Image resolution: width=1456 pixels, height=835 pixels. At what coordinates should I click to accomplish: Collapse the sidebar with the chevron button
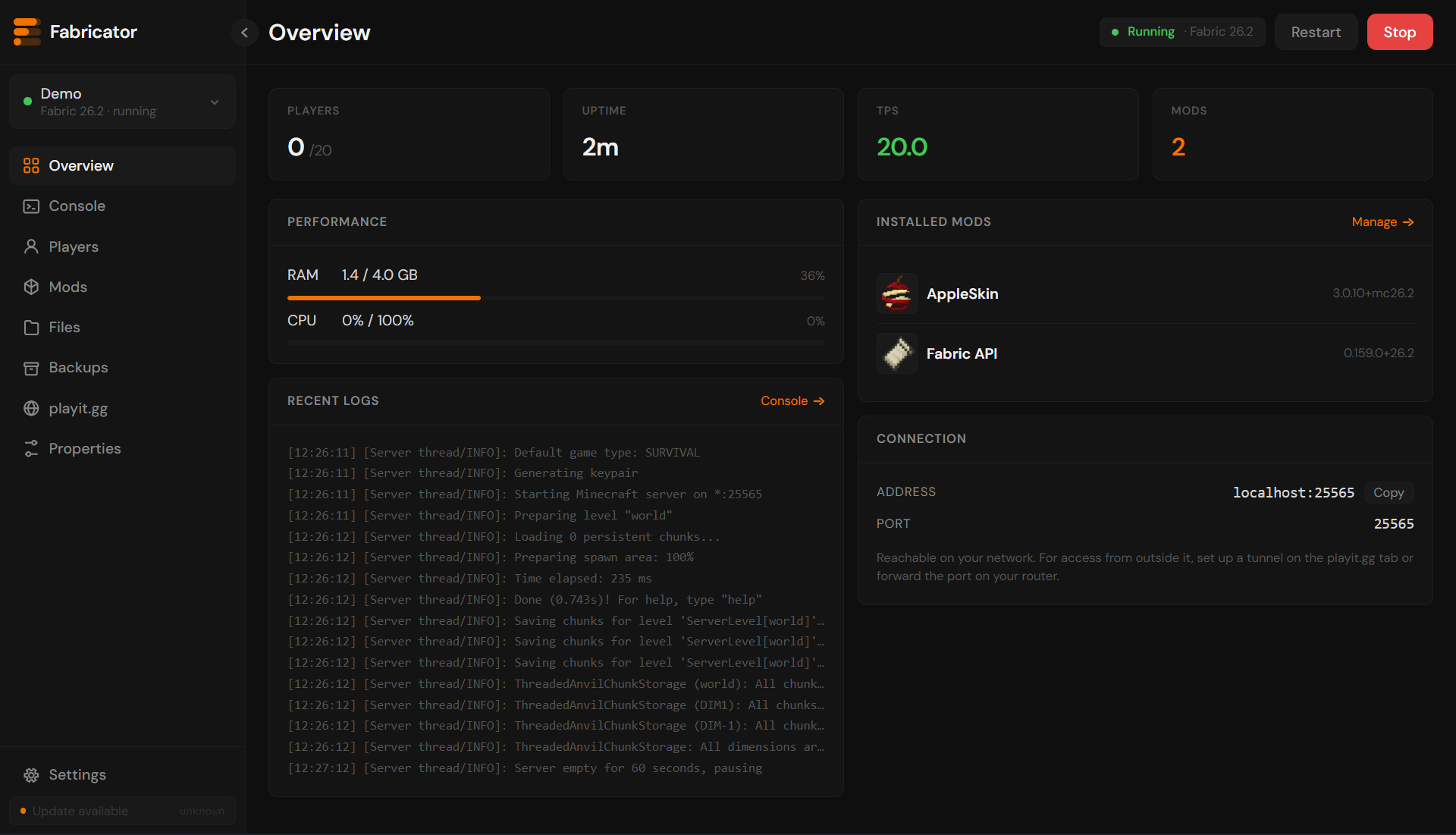pyautogui.click(x=244, y=32)
